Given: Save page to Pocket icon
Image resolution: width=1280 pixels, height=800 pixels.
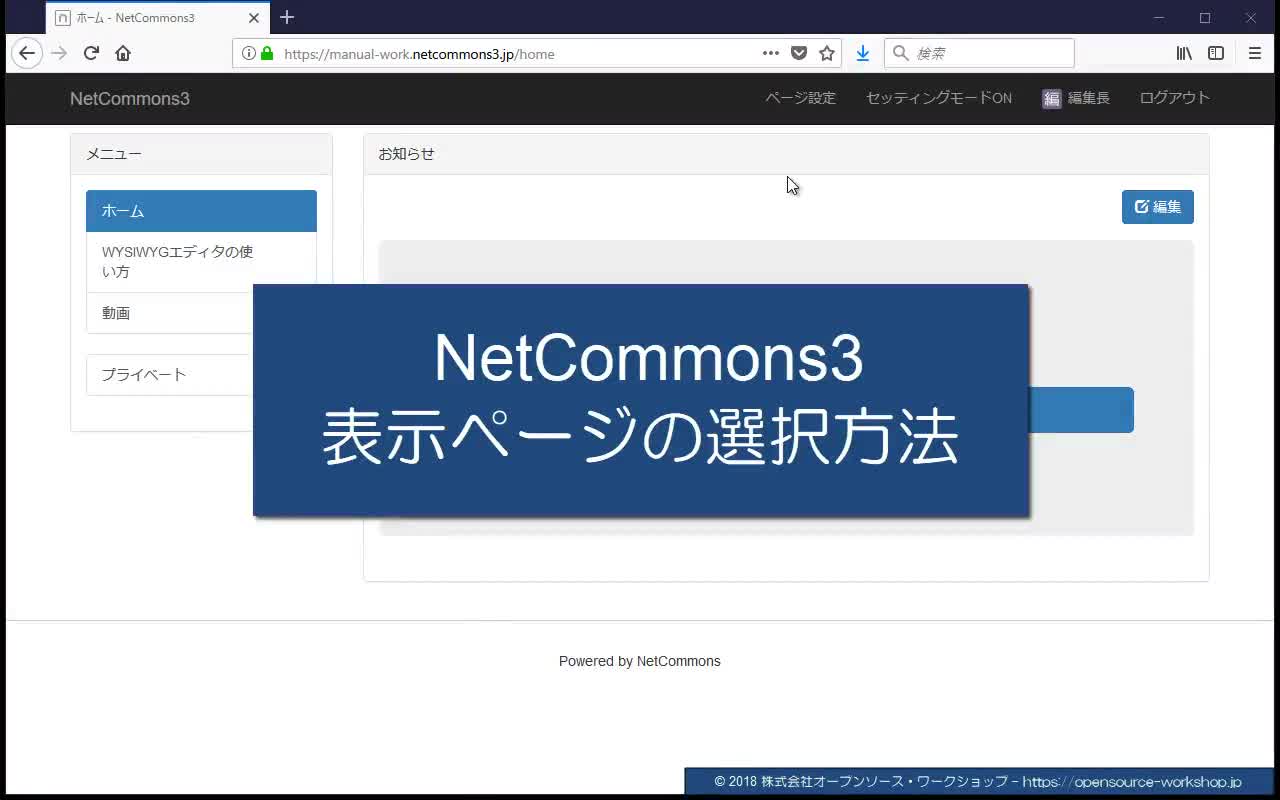Looking at the screenshot, I should click(x=799, y=53).
